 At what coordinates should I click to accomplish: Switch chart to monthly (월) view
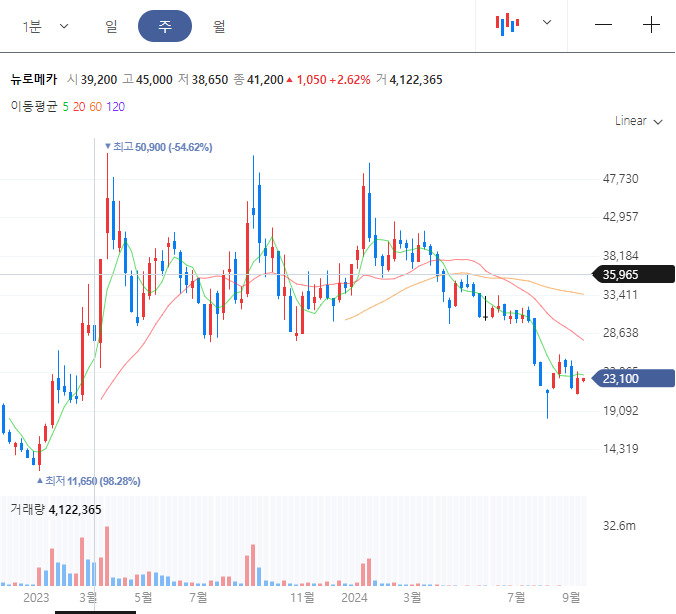tap(219, 27)
